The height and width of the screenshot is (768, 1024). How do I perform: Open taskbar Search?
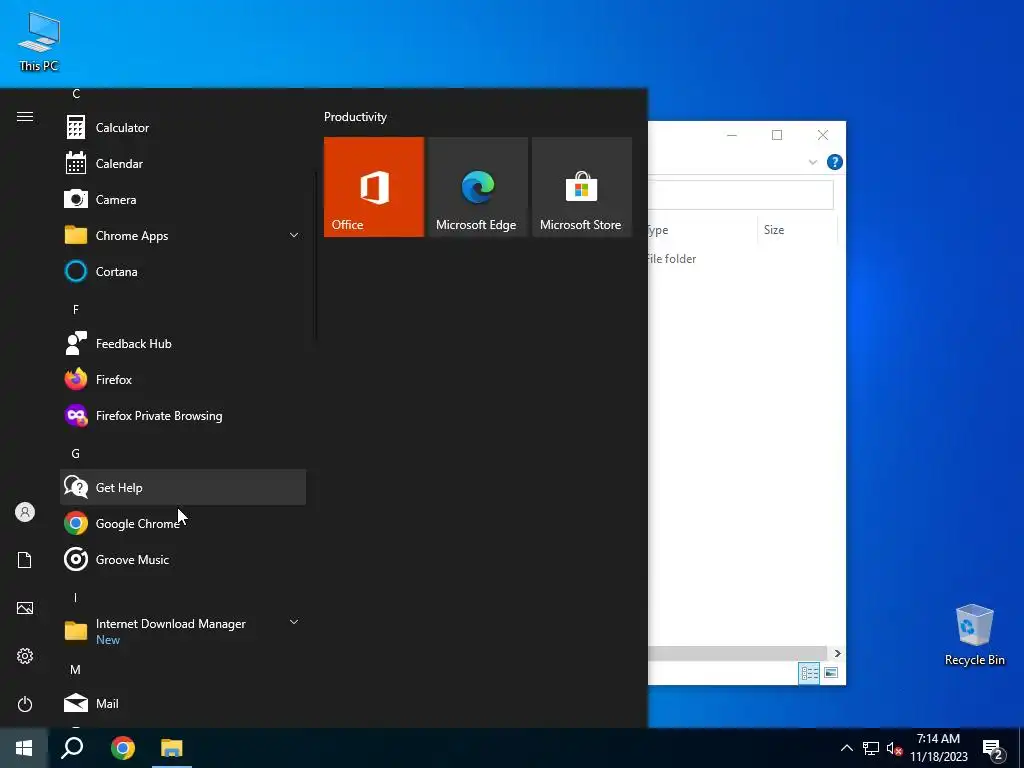72,748
